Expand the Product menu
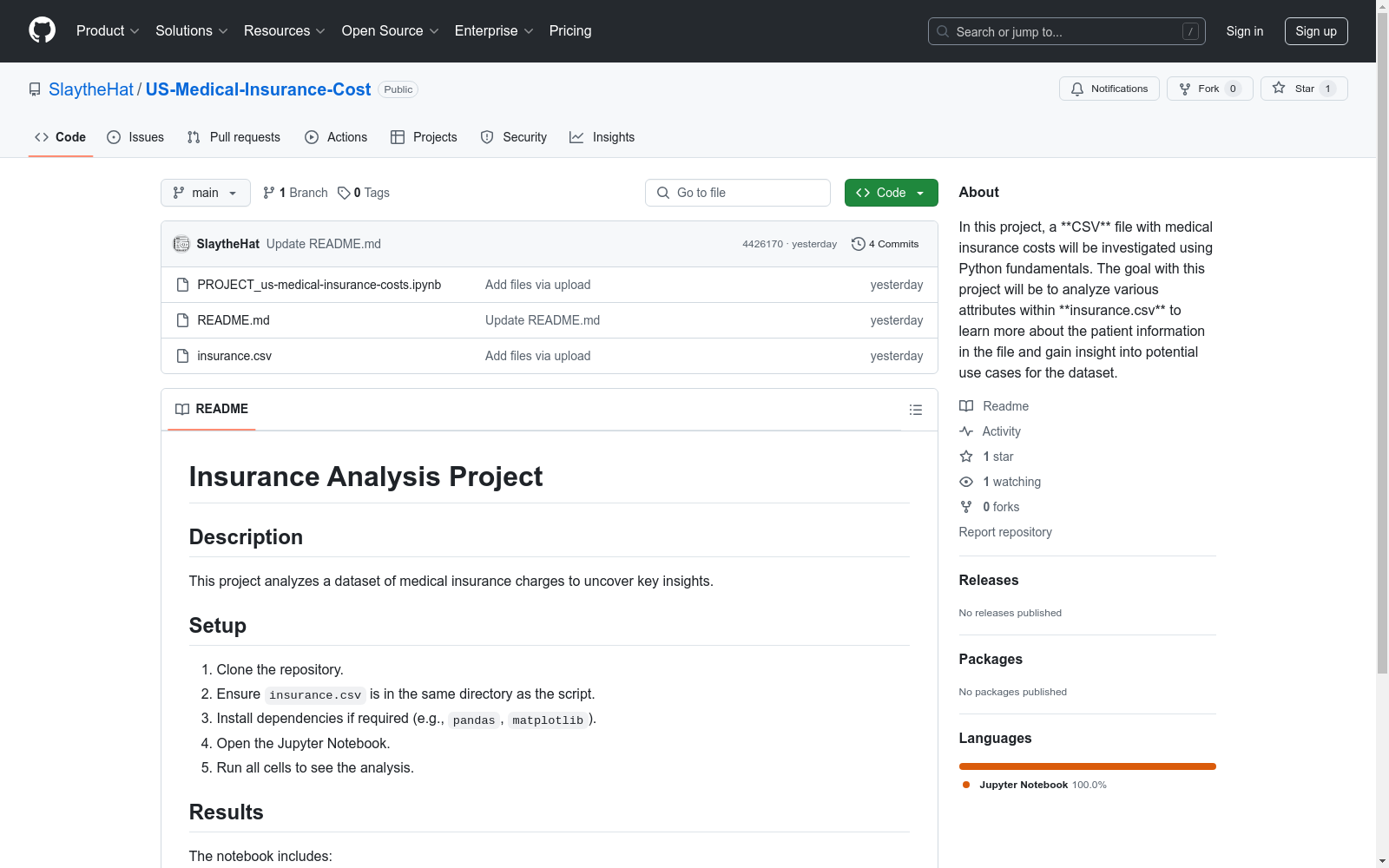 point(108,31)
